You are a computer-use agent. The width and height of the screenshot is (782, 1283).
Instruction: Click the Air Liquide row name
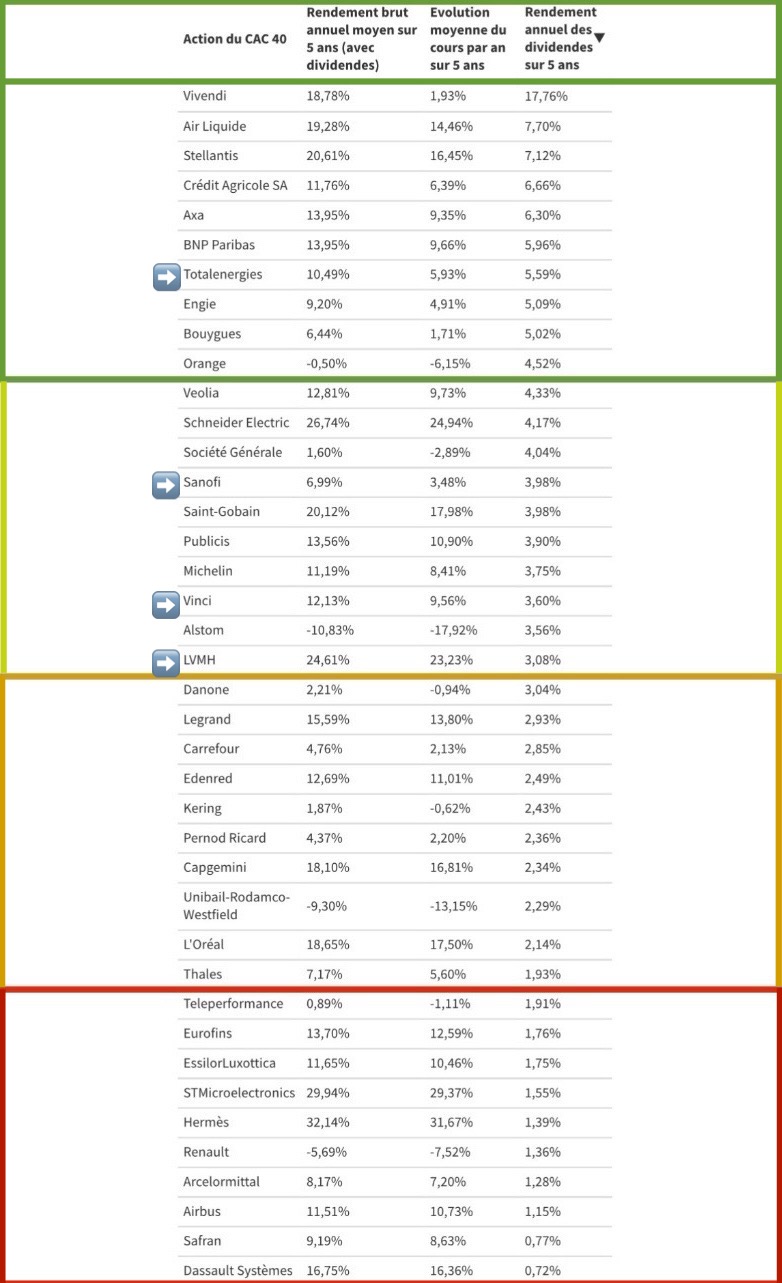click(214, 127)
